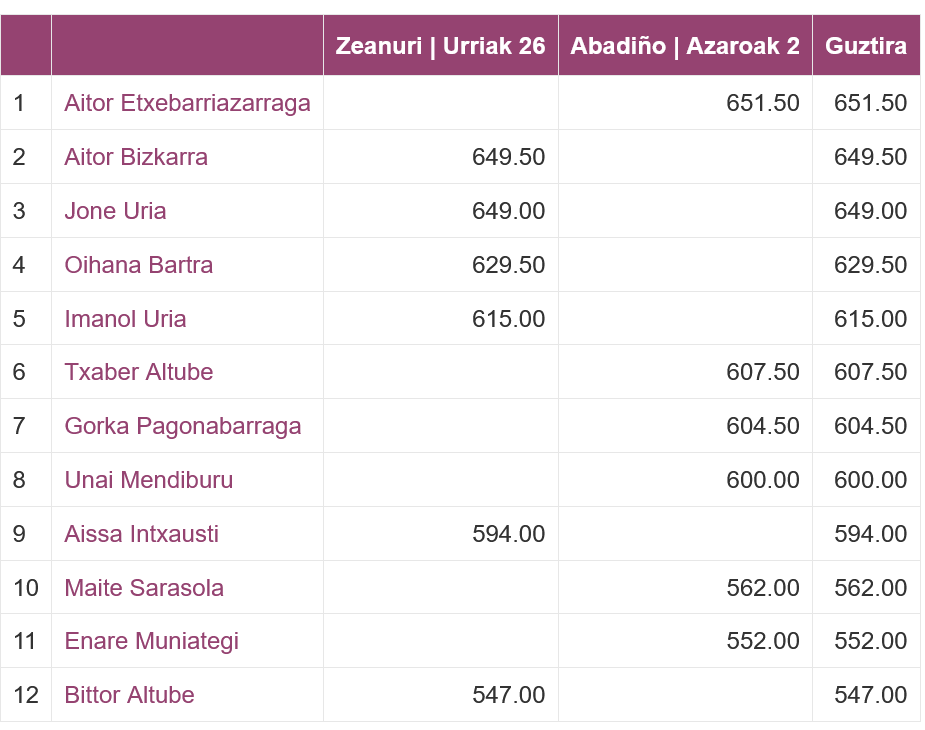Click Maite Sarasola's link
The height and width of the screenshot is (730, 925).
click(x=144, y=588)
